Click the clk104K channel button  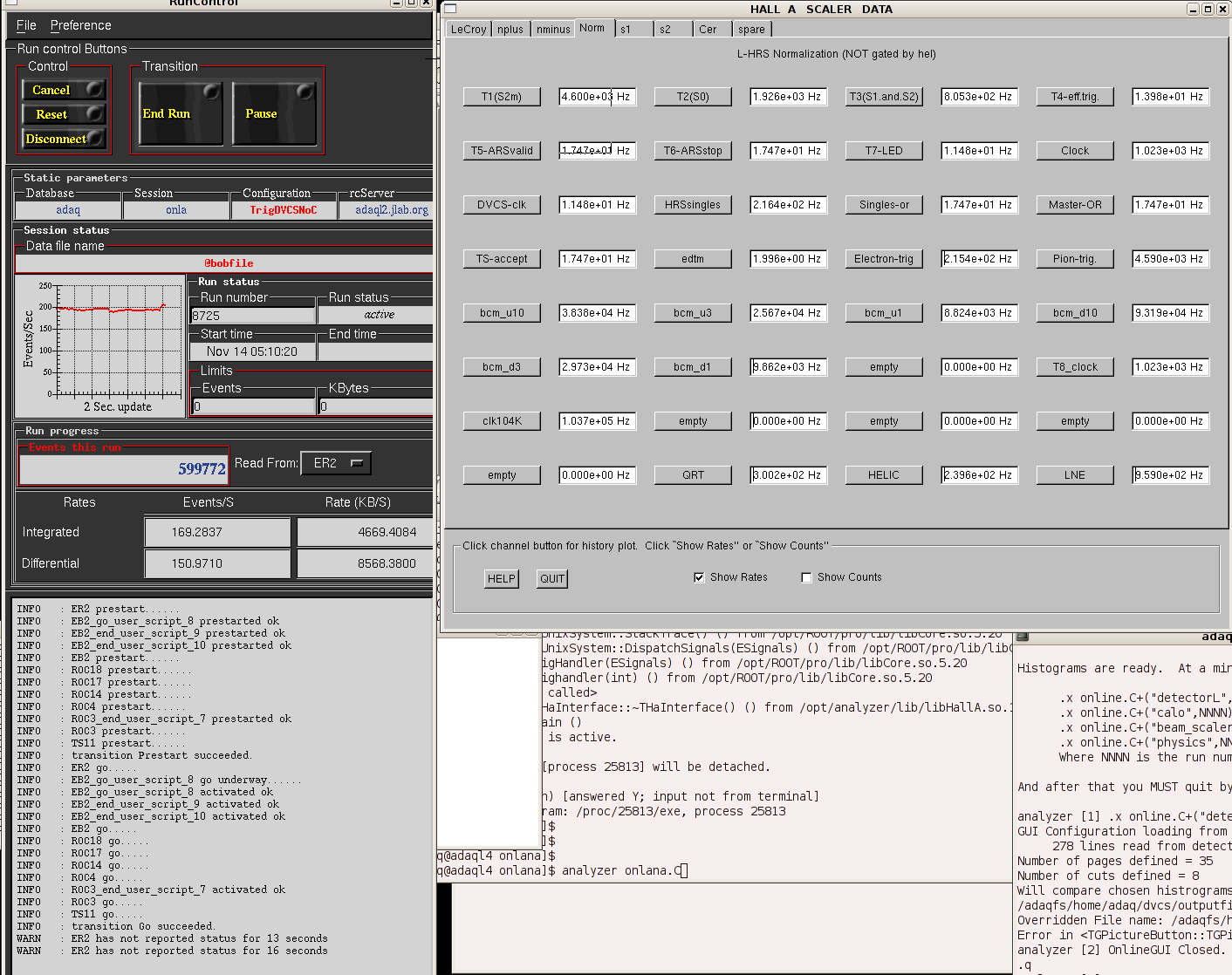502,421
